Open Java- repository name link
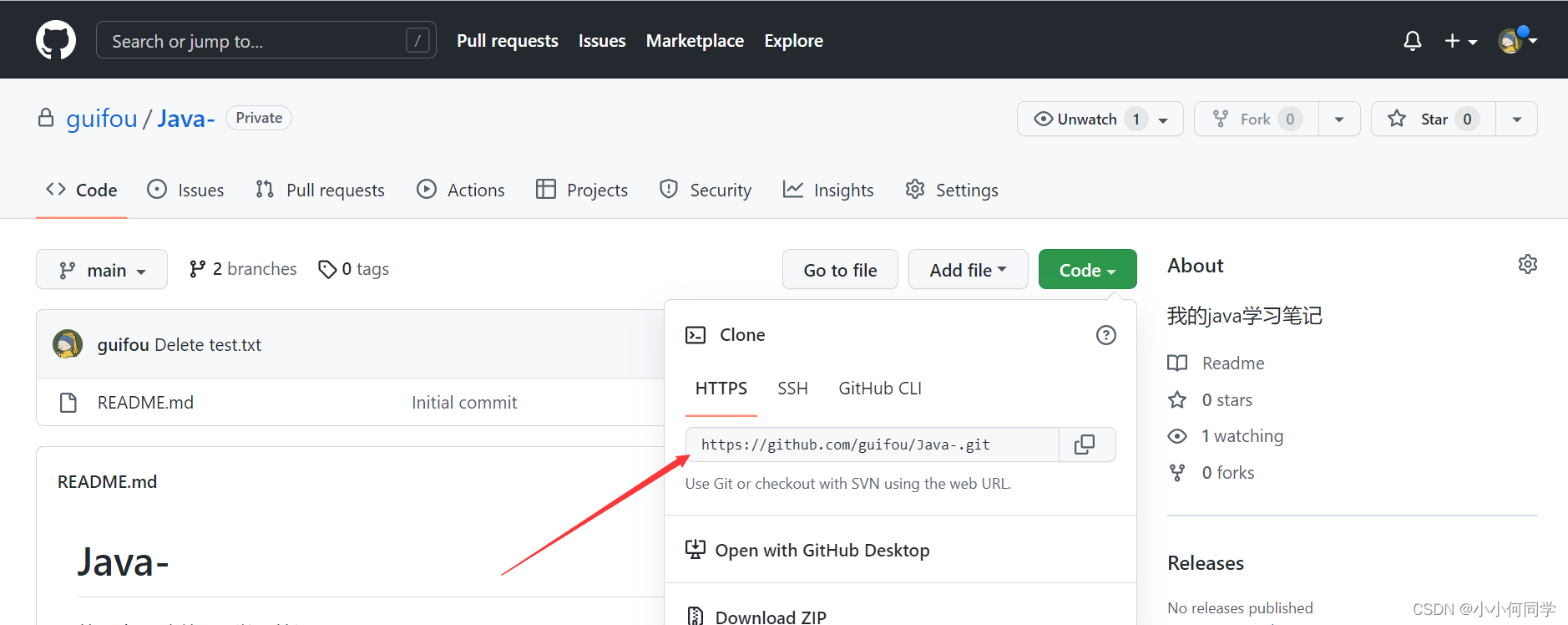1568x625 pixels. coord(186,119)
